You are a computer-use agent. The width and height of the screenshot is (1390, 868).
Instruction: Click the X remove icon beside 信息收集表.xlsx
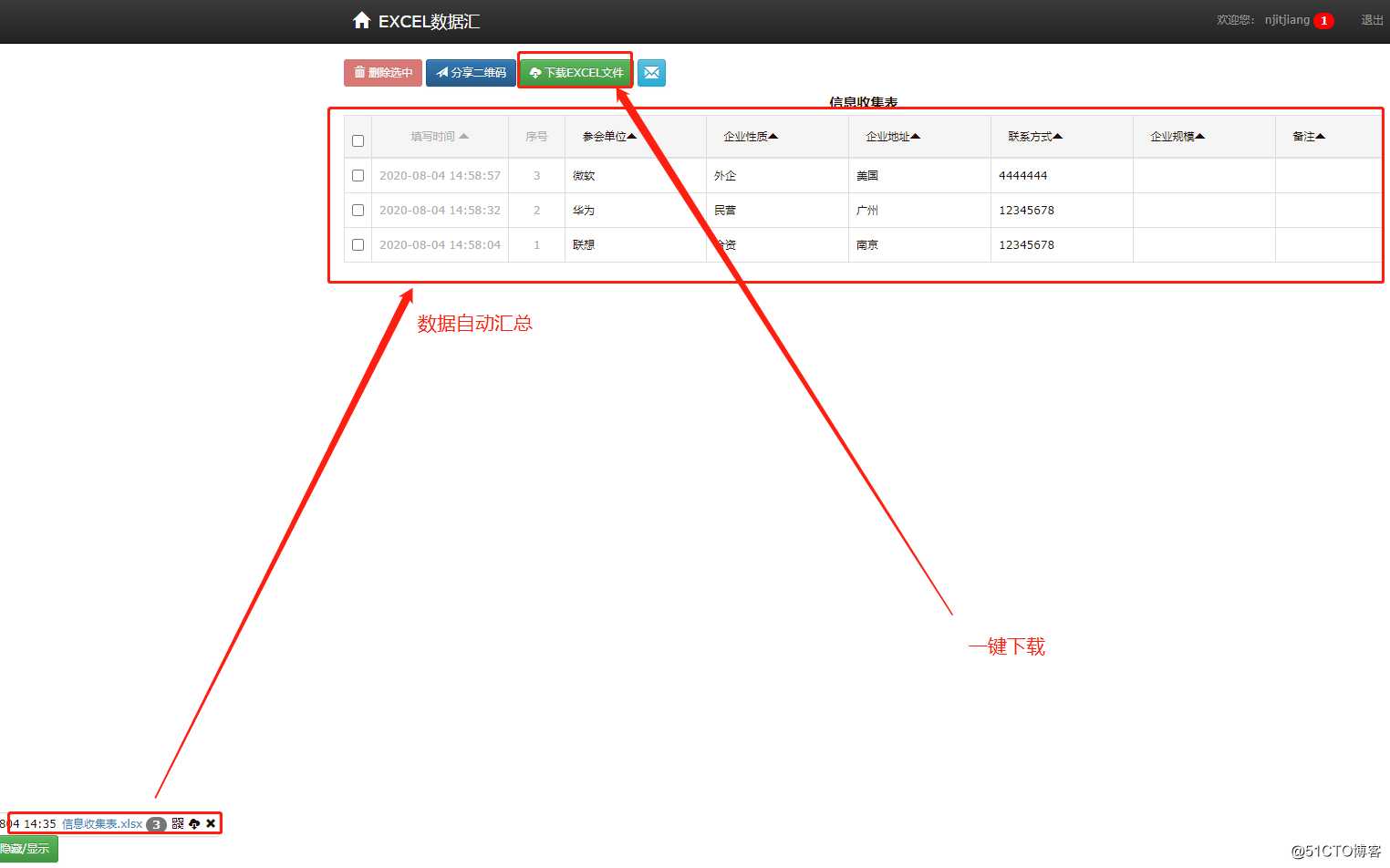pyautogui.click(x=211, y=823)
